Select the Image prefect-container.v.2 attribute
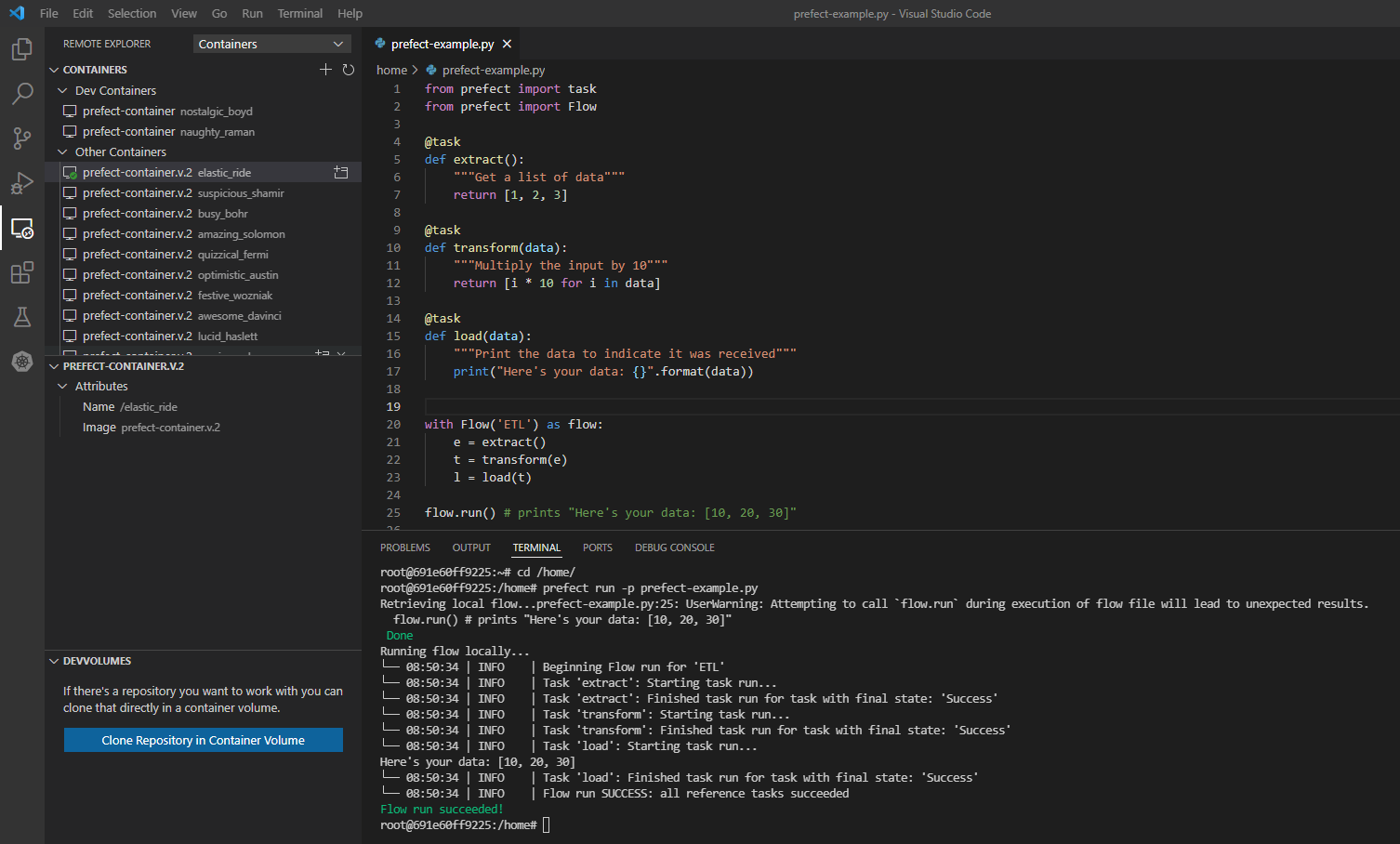This screenshot has width=1400, height=844. [x=203, y=427]
